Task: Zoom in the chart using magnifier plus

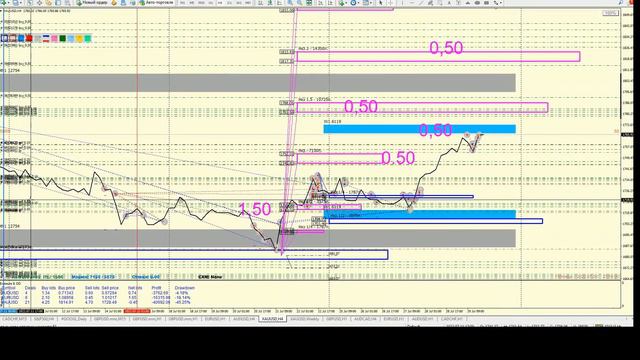Action: 290,2
